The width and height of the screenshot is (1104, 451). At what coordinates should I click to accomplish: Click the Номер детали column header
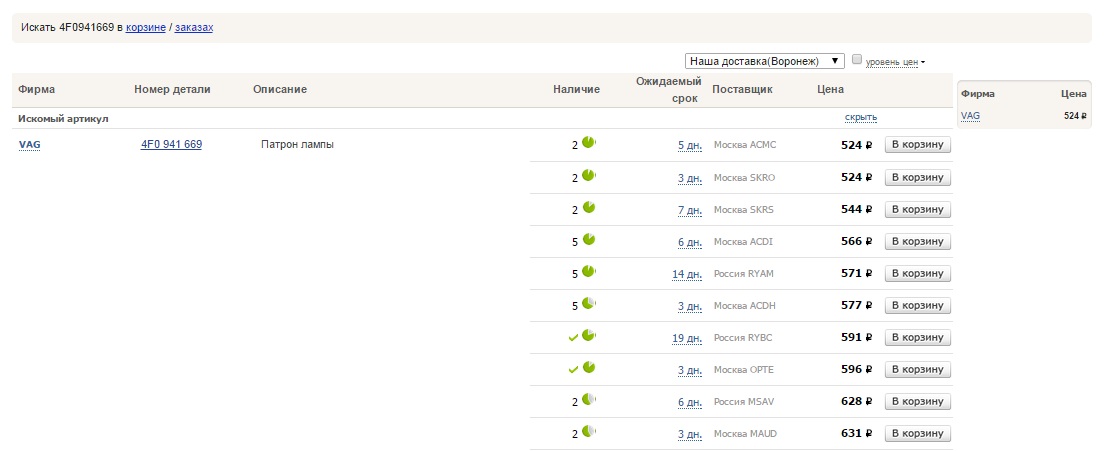pyautogui.click(x=172, y=89)
